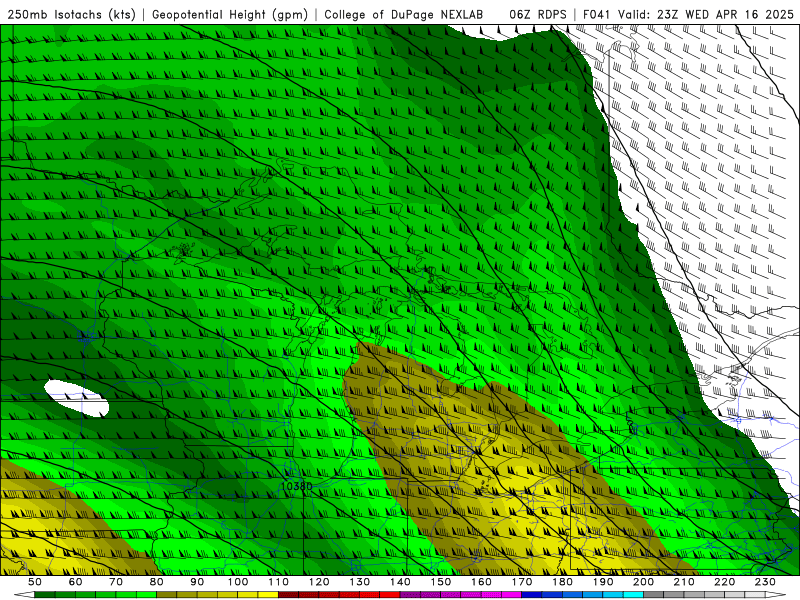The image size is (800, 600).
Task: Click the "200" value on the color scale
Action: [x=643, y=582]
